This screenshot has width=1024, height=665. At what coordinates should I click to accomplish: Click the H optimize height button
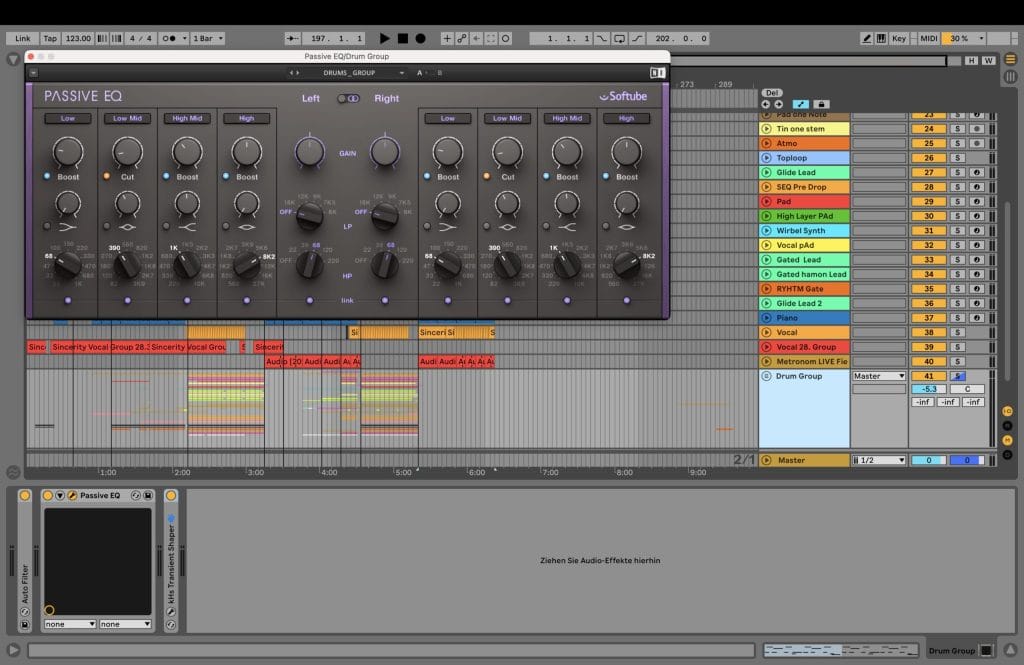click(972, 61)
